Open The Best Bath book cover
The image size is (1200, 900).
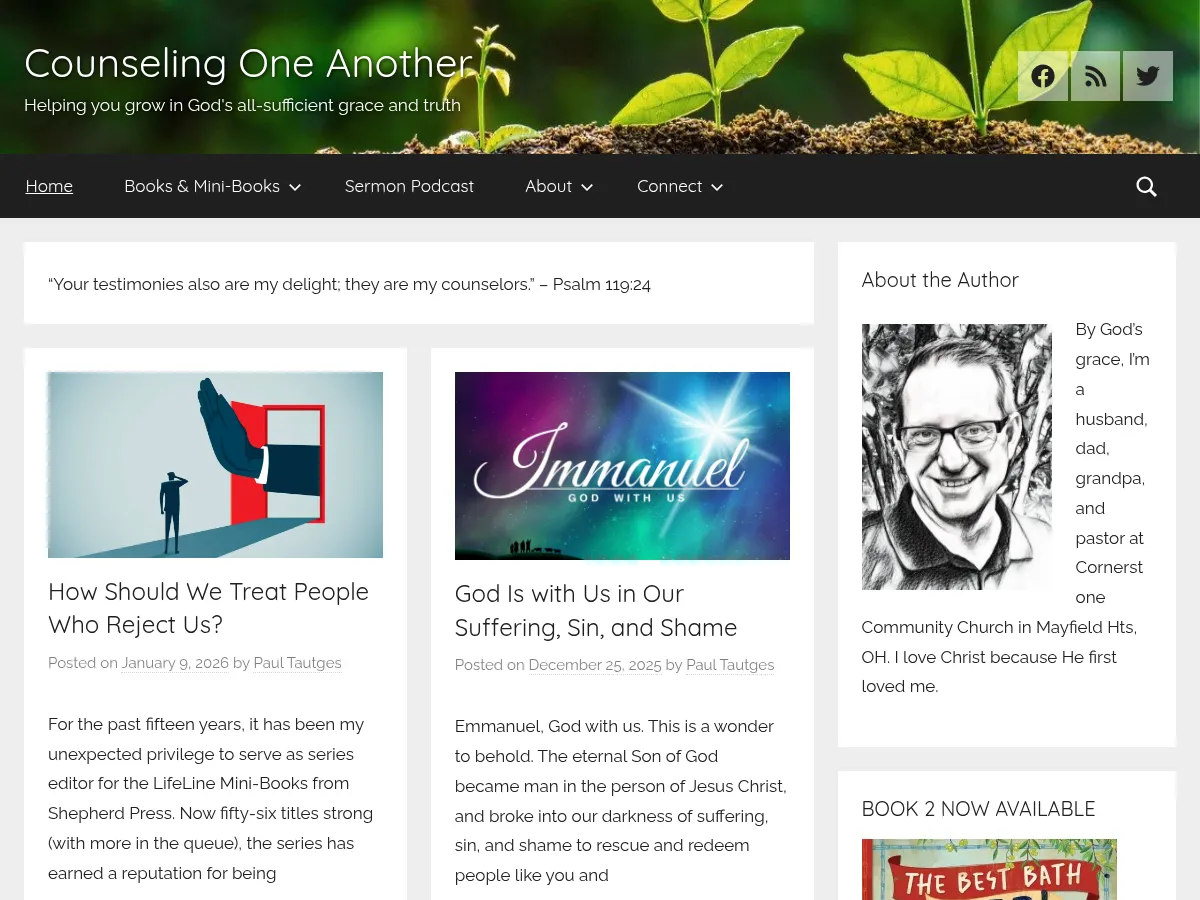coord(989,869)
